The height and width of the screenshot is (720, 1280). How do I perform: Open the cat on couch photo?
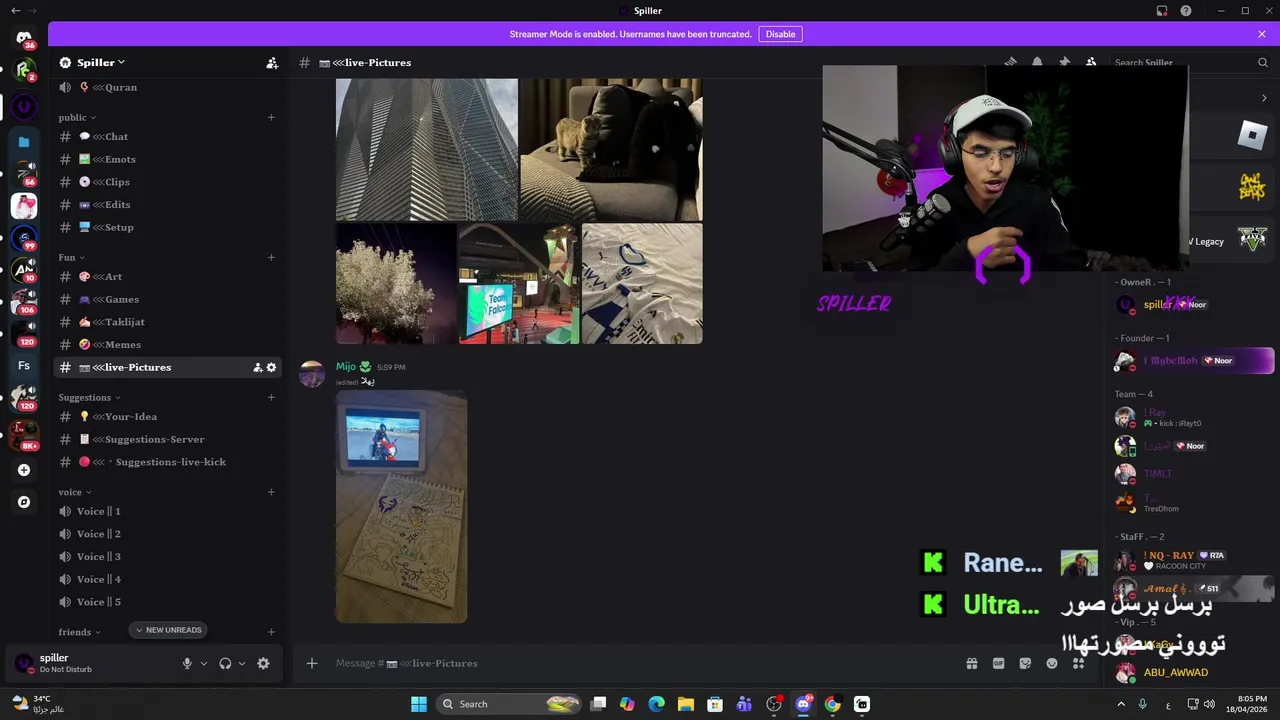[x=611, y=149]
